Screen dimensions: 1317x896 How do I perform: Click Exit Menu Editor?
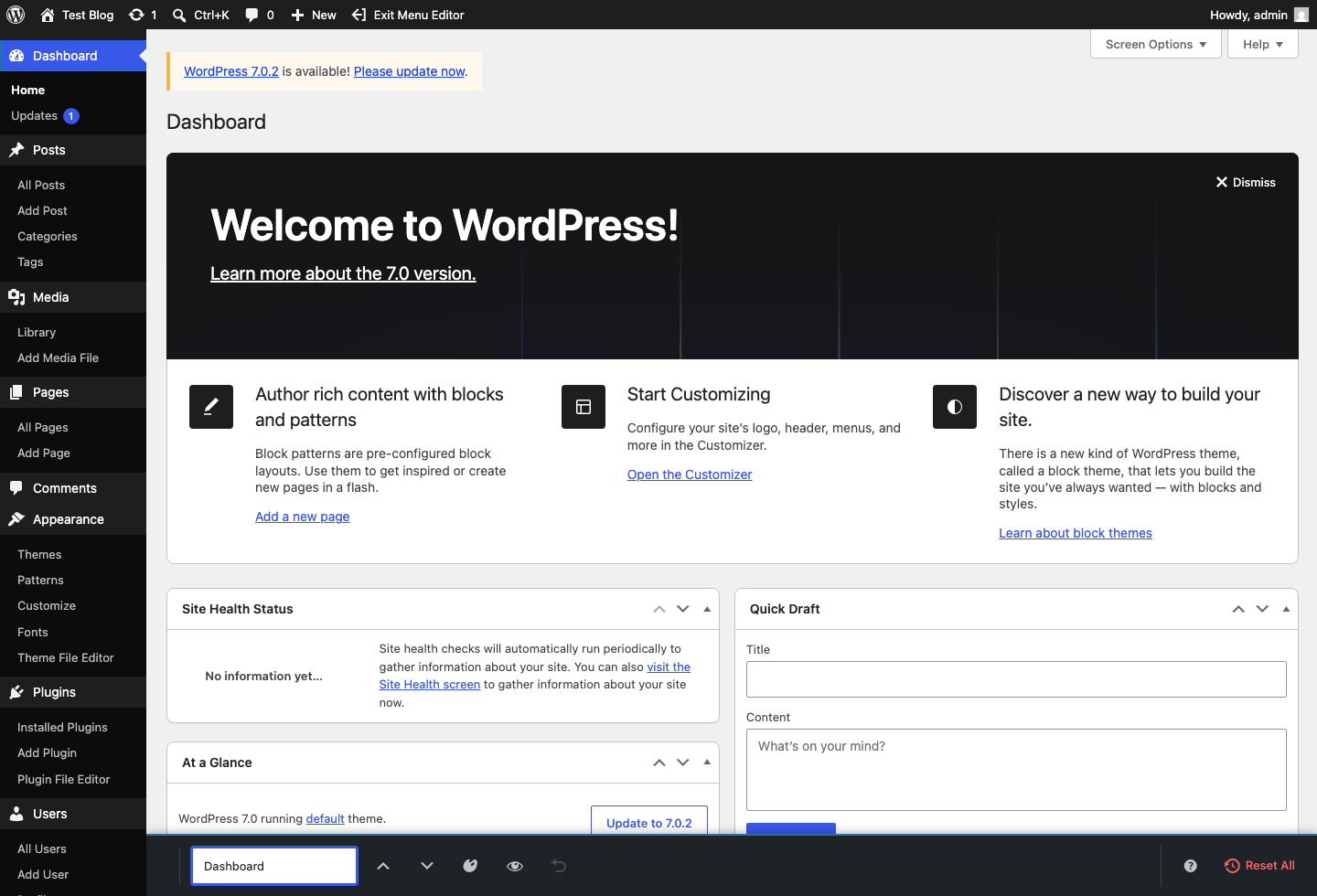pos(409,15)
